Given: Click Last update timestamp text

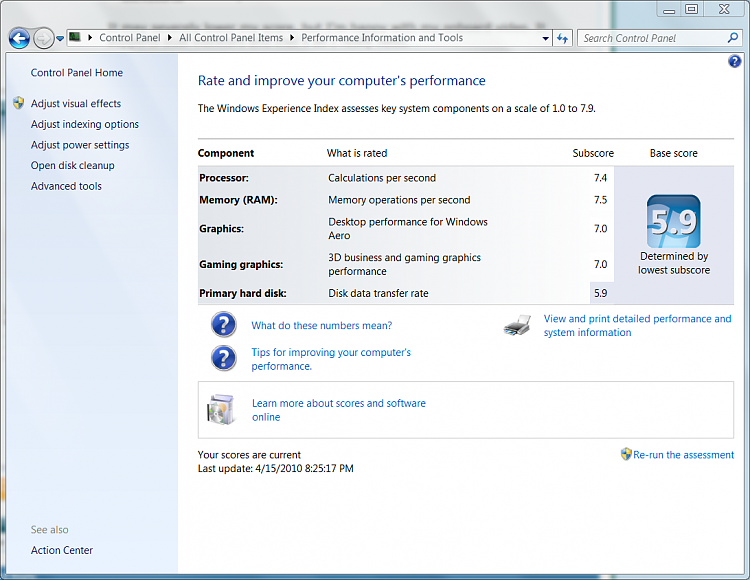Looking at the screenshot, I should click(276, 468).
